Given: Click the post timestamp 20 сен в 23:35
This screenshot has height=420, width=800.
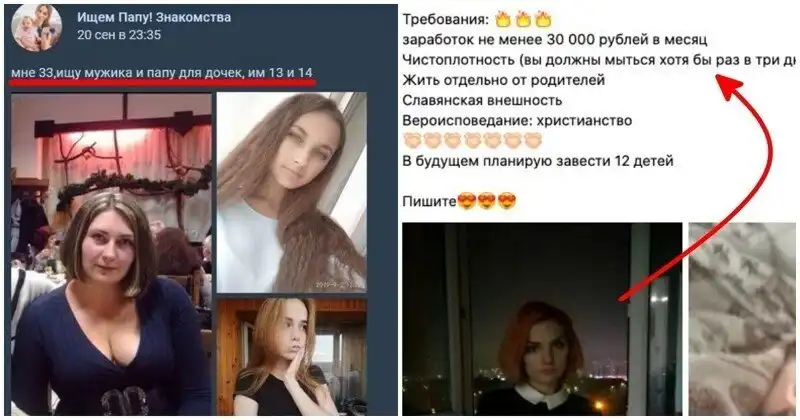Looking at the screenshot, I should 119,35.
